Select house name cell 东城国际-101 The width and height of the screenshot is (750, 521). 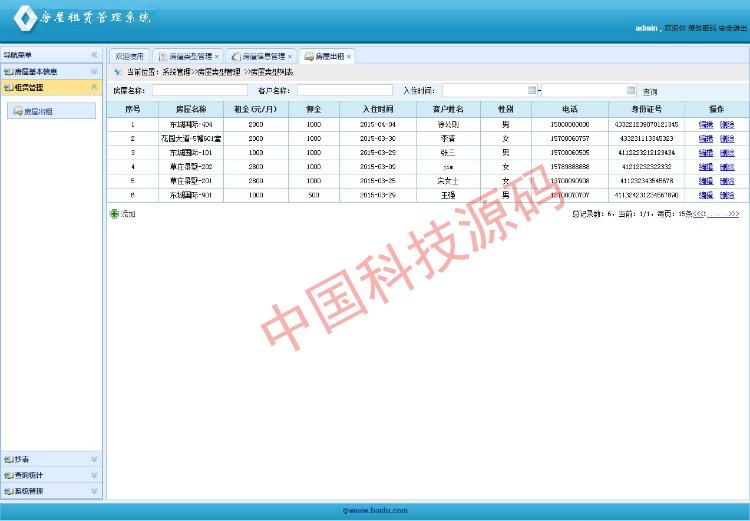191,153
